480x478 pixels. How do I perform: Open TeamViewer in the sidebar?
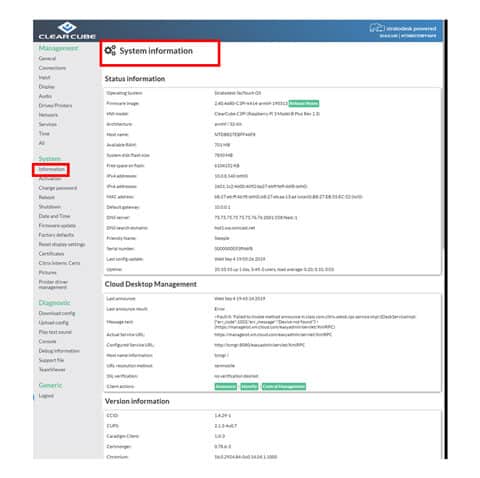click(x=52, y=369)
